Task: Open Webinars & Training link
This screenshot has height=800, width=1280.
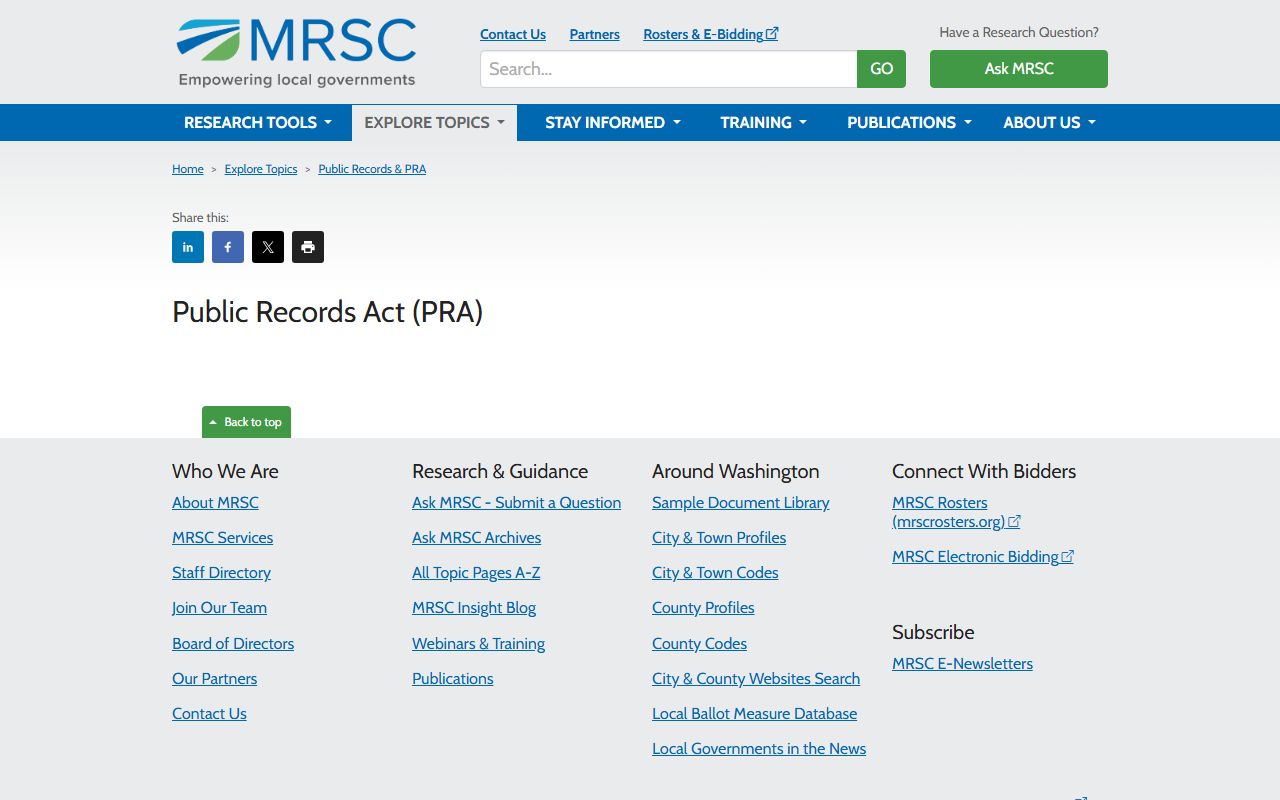Action: pyautogui.click(x=478, y=644)
